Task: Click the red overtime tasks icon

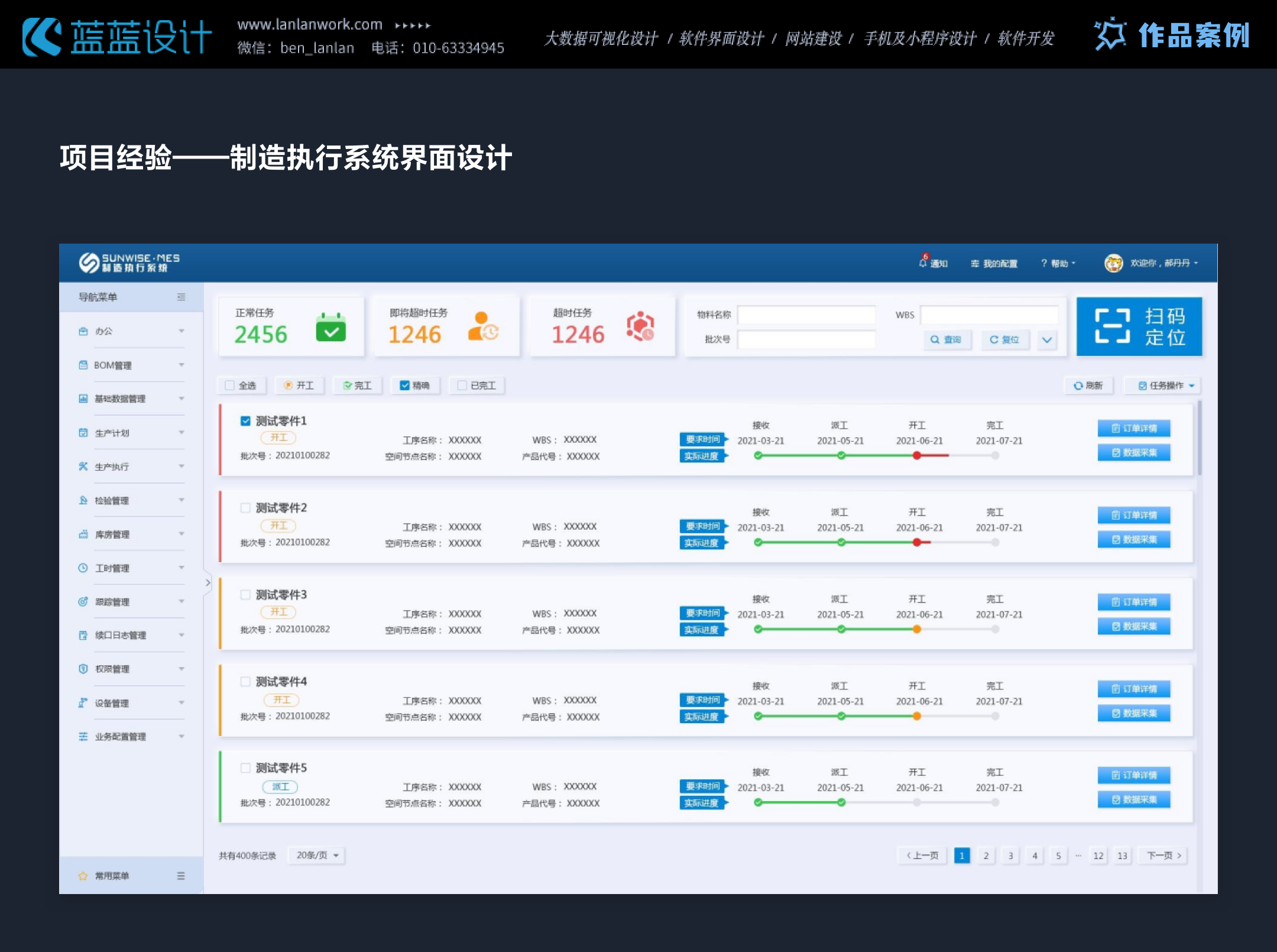Action: (x=640, y=326)
